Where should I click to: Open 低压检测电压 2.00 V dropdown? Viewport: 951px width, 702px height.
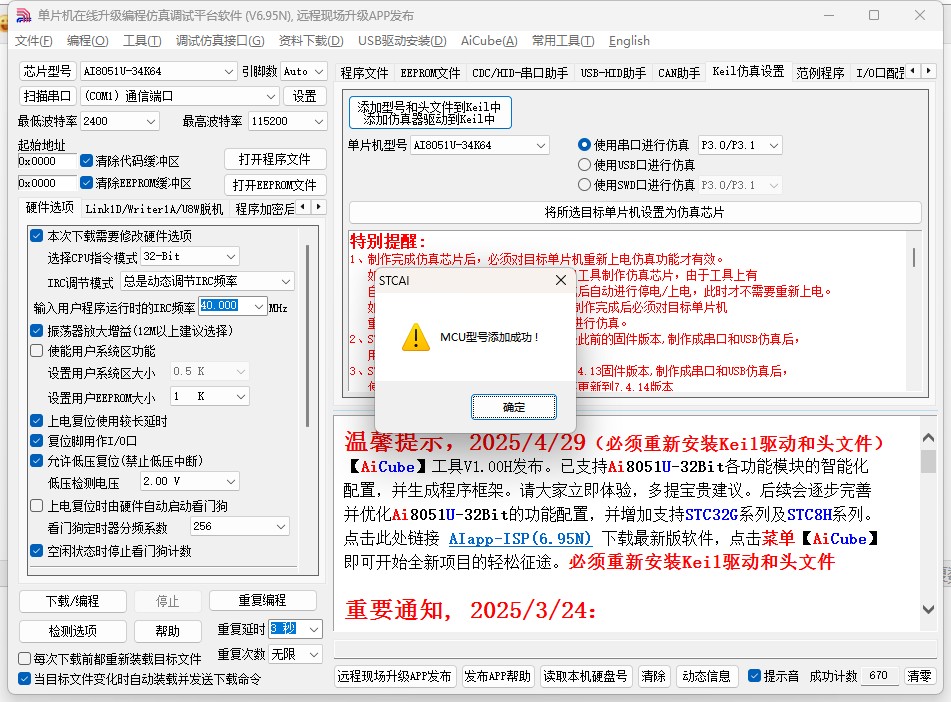[x=189, y=481]
